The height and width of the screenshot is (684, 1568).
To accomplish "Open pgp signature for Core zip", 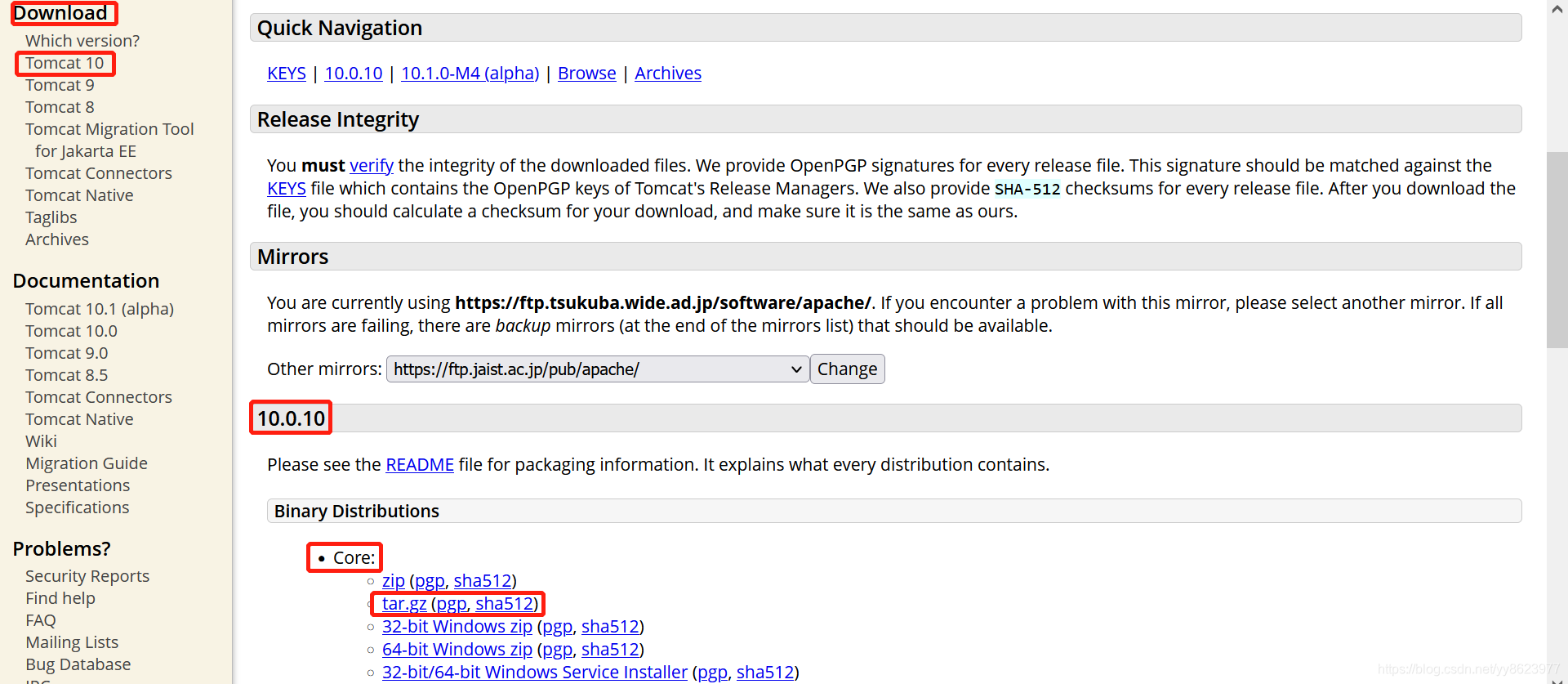I will pyautogui.click(x=430, y=581).
